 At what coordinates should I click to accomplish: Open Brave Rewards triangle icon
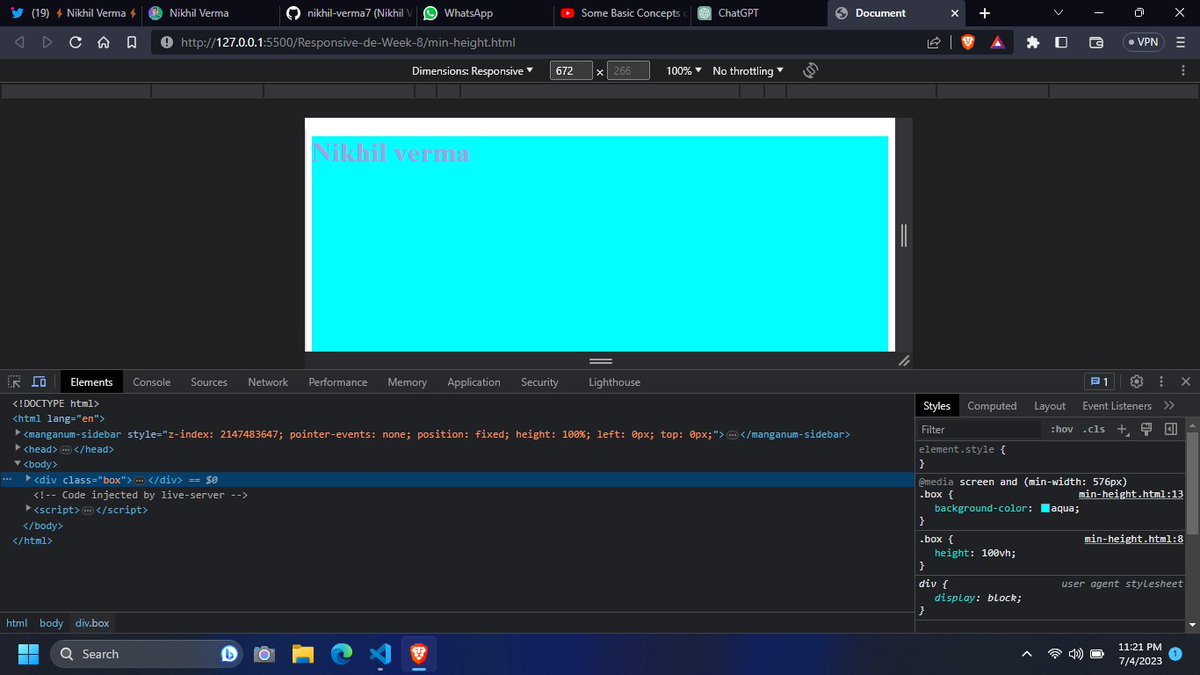click(x=997, y=43)
